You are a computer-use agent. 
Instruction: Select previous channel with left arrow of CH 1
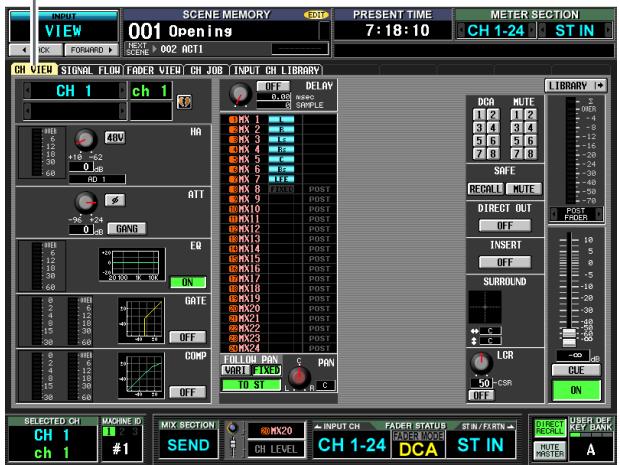pyautogui.click(x=27, y=91)
